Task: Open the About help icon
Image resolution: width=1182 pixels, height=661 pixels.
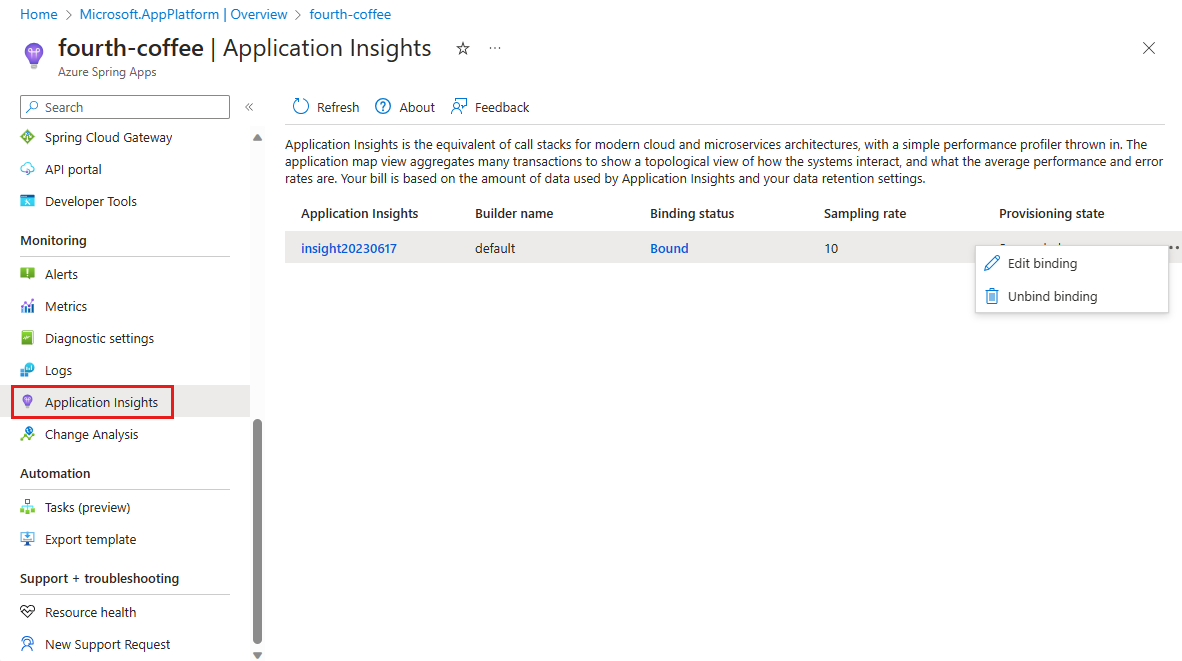Action: click(x=383, y=107)
